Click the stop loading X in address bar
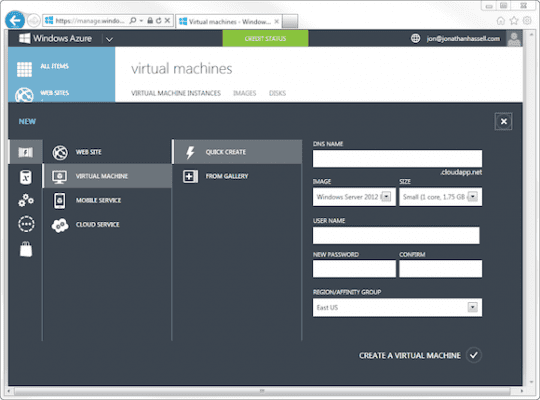This screenshot has width=540, height=400. pos(167,21)
